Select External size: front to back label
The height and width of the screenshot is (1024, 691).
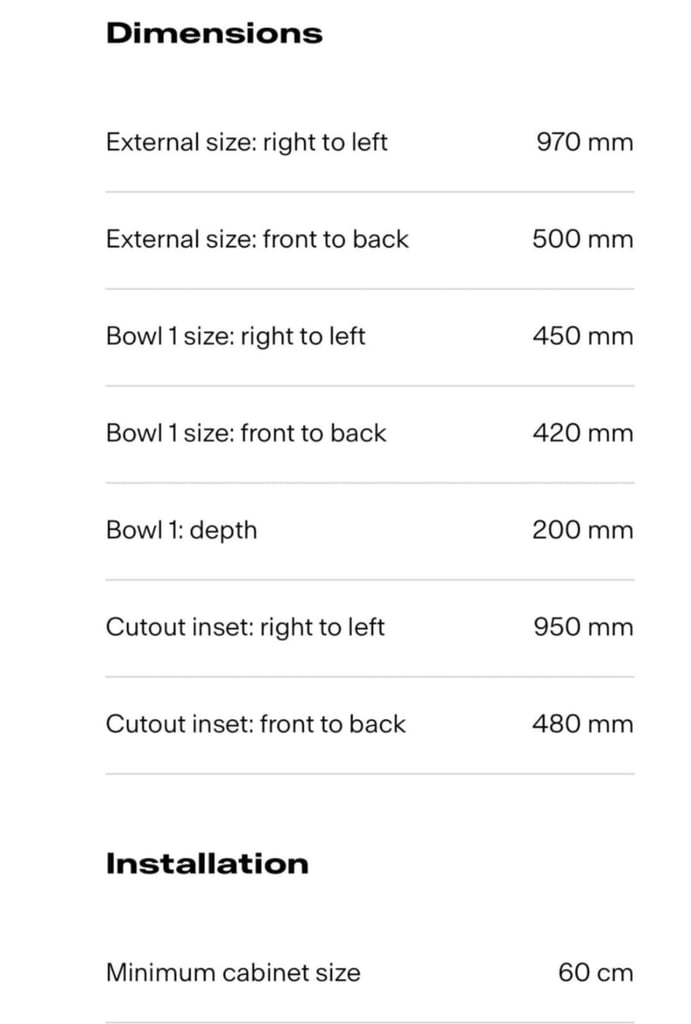click(257, 239)
